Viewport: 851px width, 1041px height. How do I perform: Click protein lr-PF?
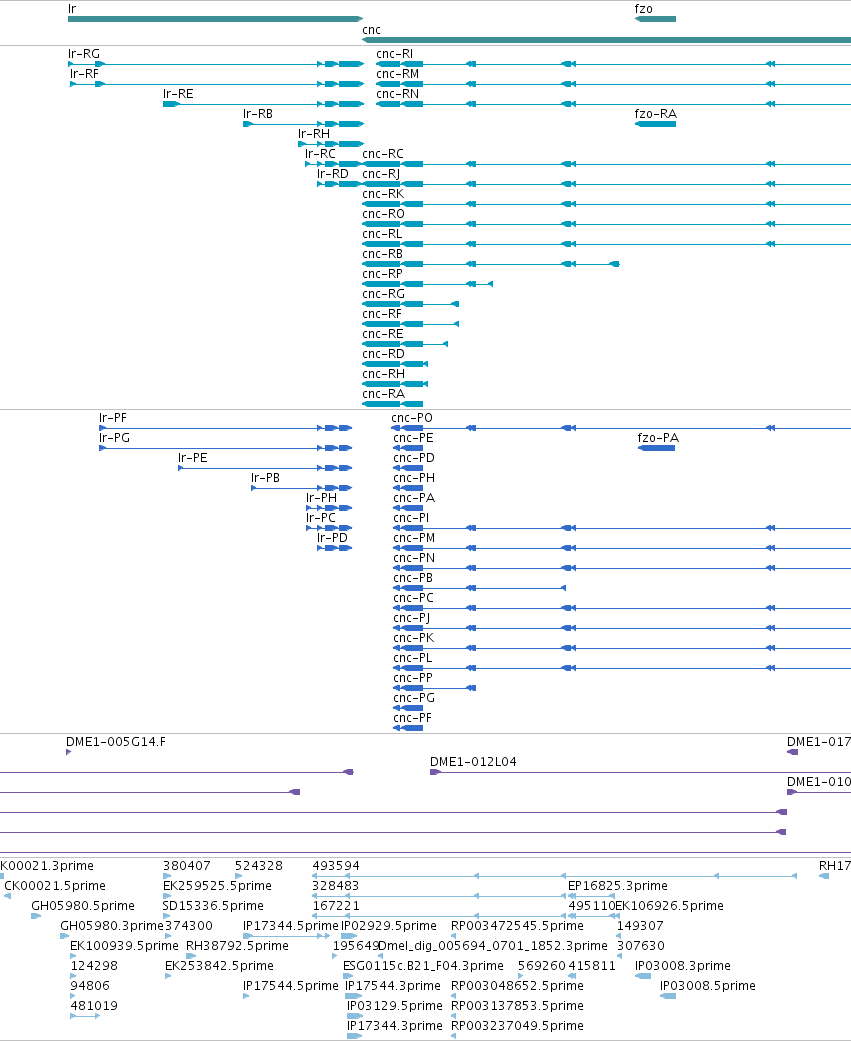(225, 428)
